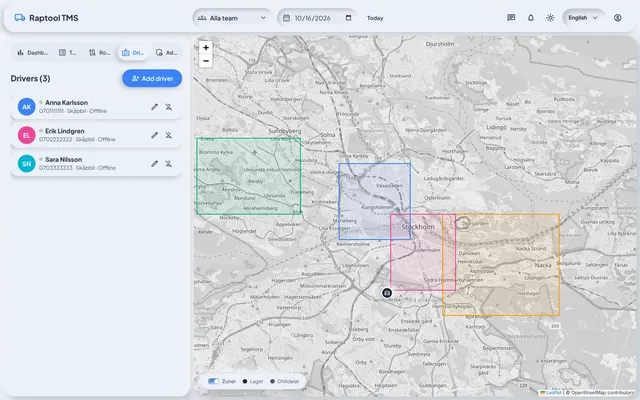Image resolution: width=640 pixels, height=400 pixels.
Task: Edit Anna Karlsson with pencil icon
Action: (154, 107)
